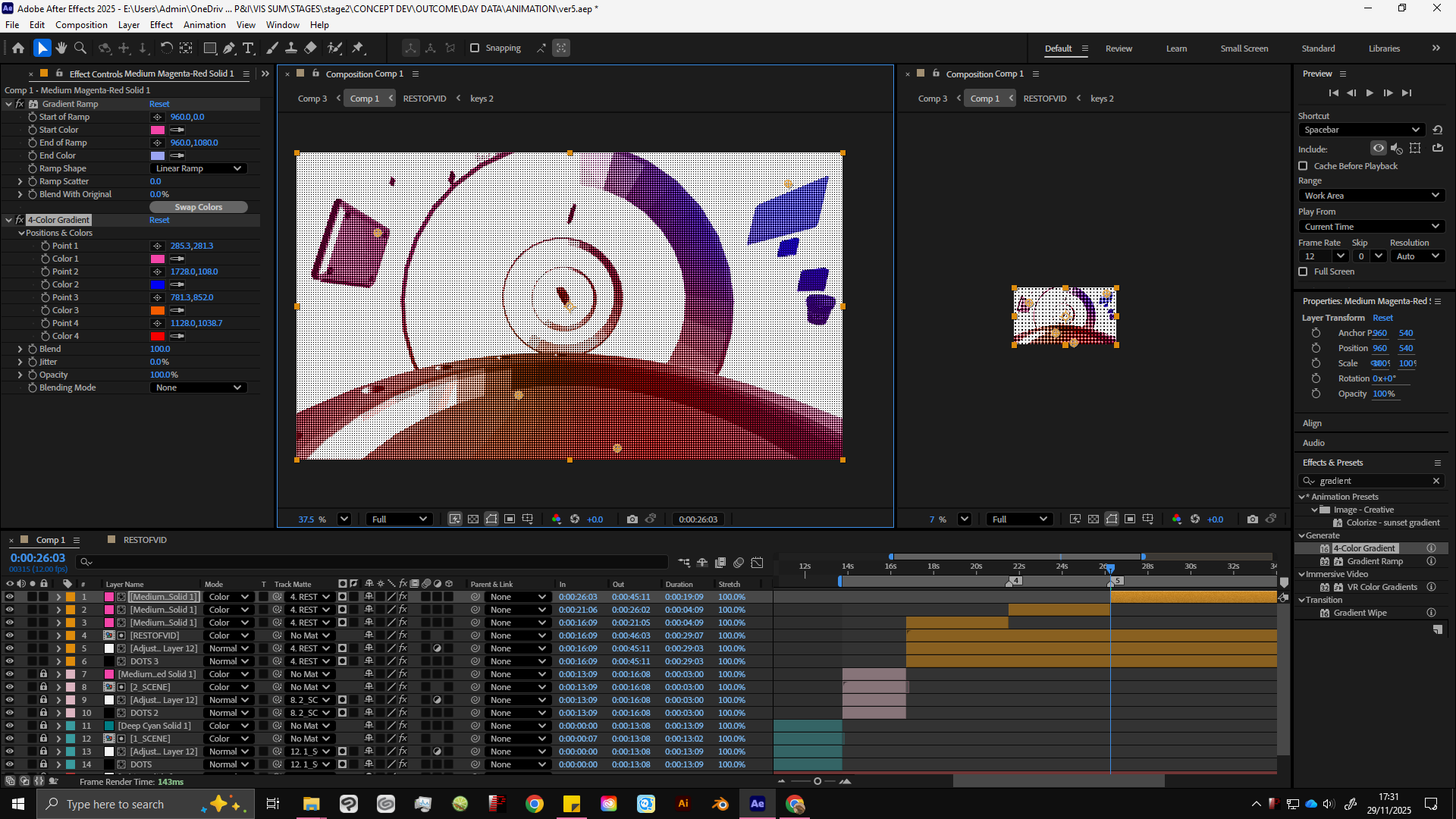Click Reset for 4-Color Gradient effect
Screen dimensions: 1456x819
click(x=159, y=220)
